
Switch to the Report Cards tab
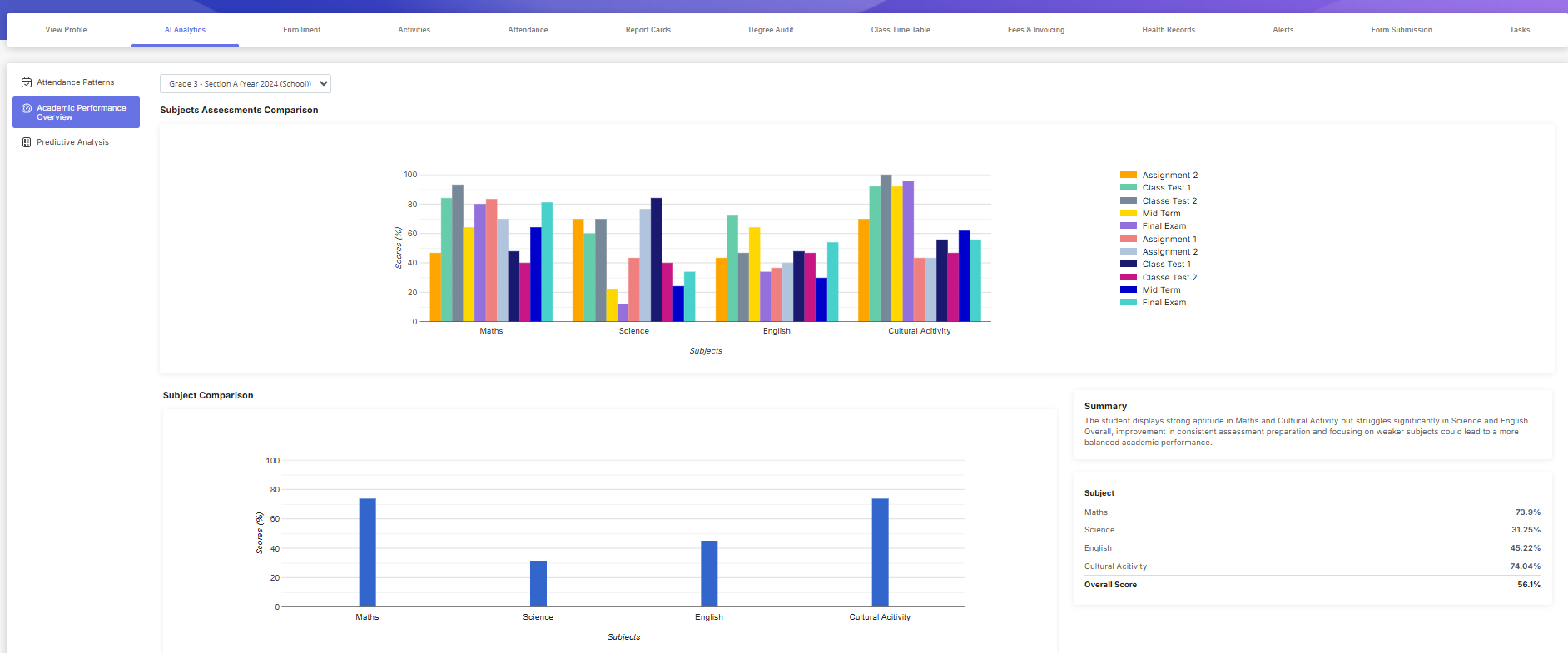(x=648, y=30)
